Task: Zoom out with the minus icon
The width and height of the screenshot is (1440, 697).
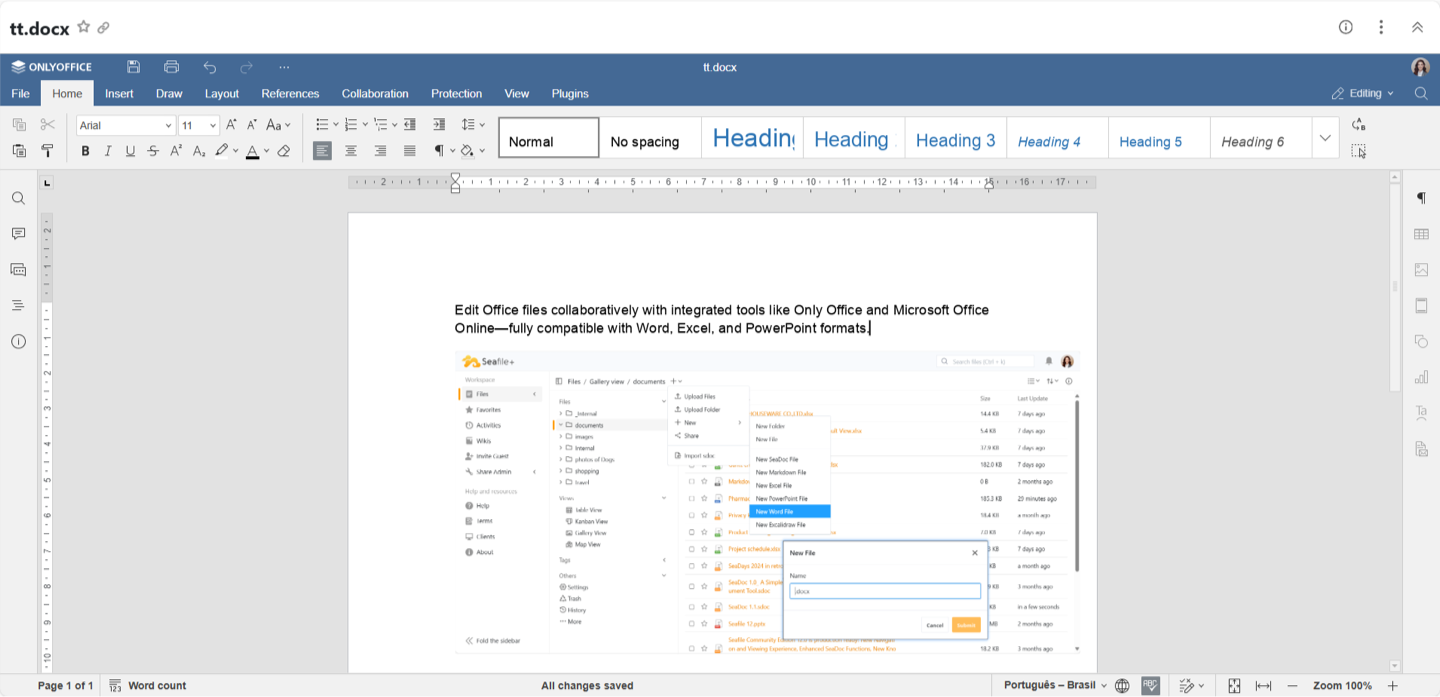Action: click(1292, 686)
